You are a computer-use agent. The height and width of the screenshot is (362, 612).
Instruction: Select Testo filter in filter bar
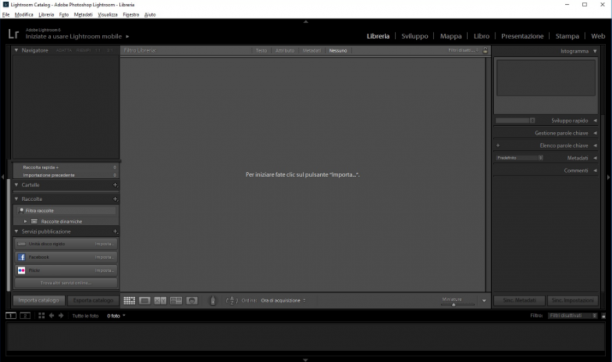click(261, 50)
